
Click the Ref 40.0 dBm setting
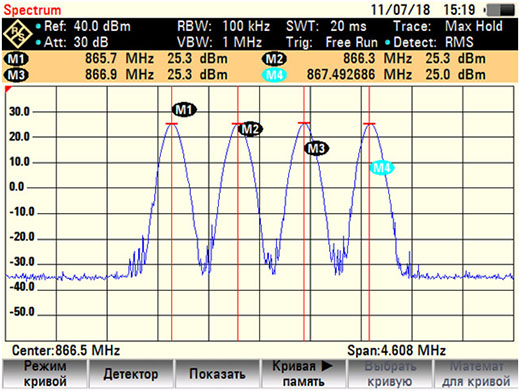pyautogui.click(x=83, y=26)
